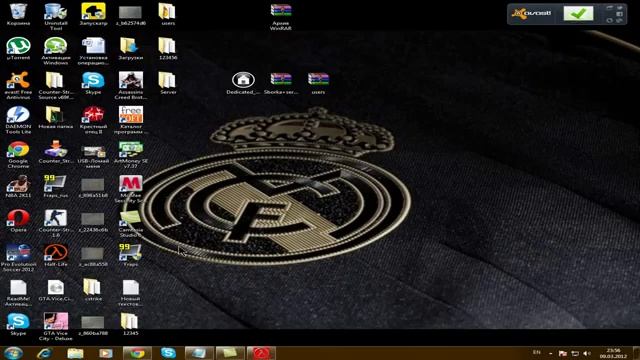Screen dimensions: 640x360
Task: Open the GTA Vice City disc image file
Action: (56, 288)
